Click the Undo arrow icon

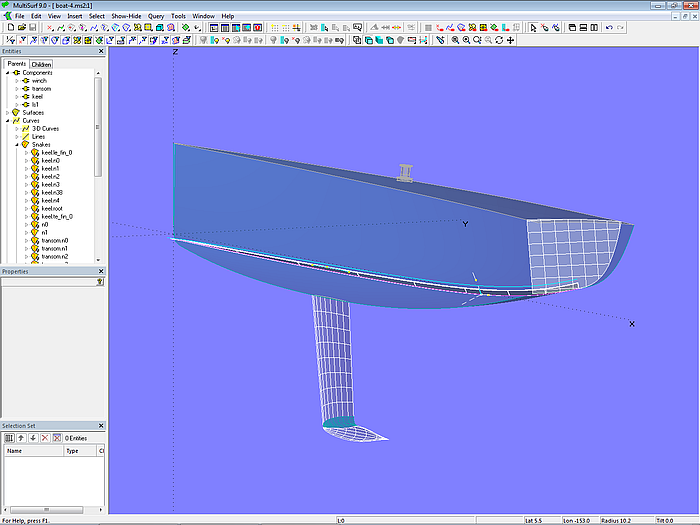click(610, 28)
